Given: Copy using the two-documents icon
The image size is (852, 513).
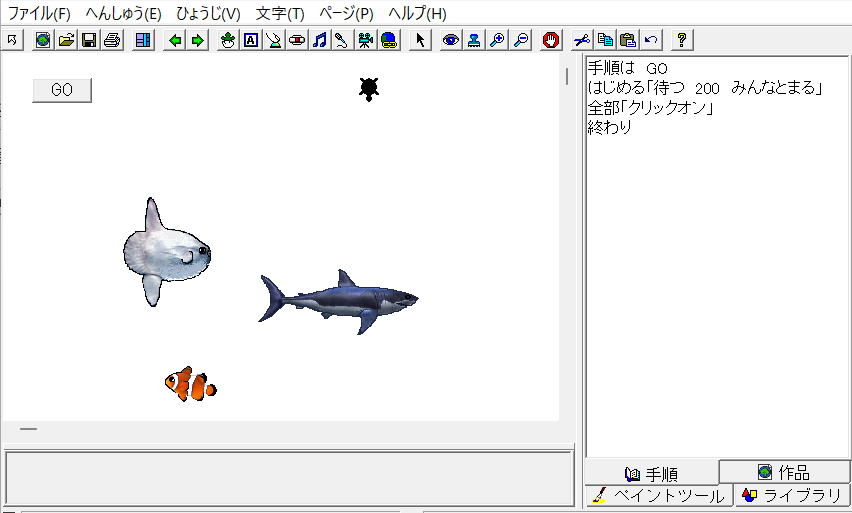Looking at the screenshot, I should tap(605, 40).
